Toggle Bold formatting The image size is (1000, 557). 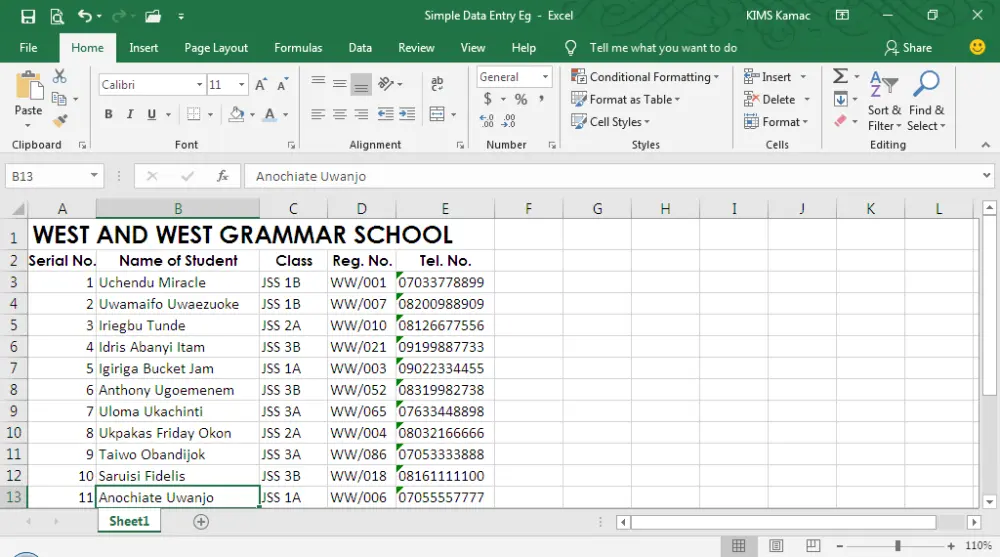pos(108,114)
